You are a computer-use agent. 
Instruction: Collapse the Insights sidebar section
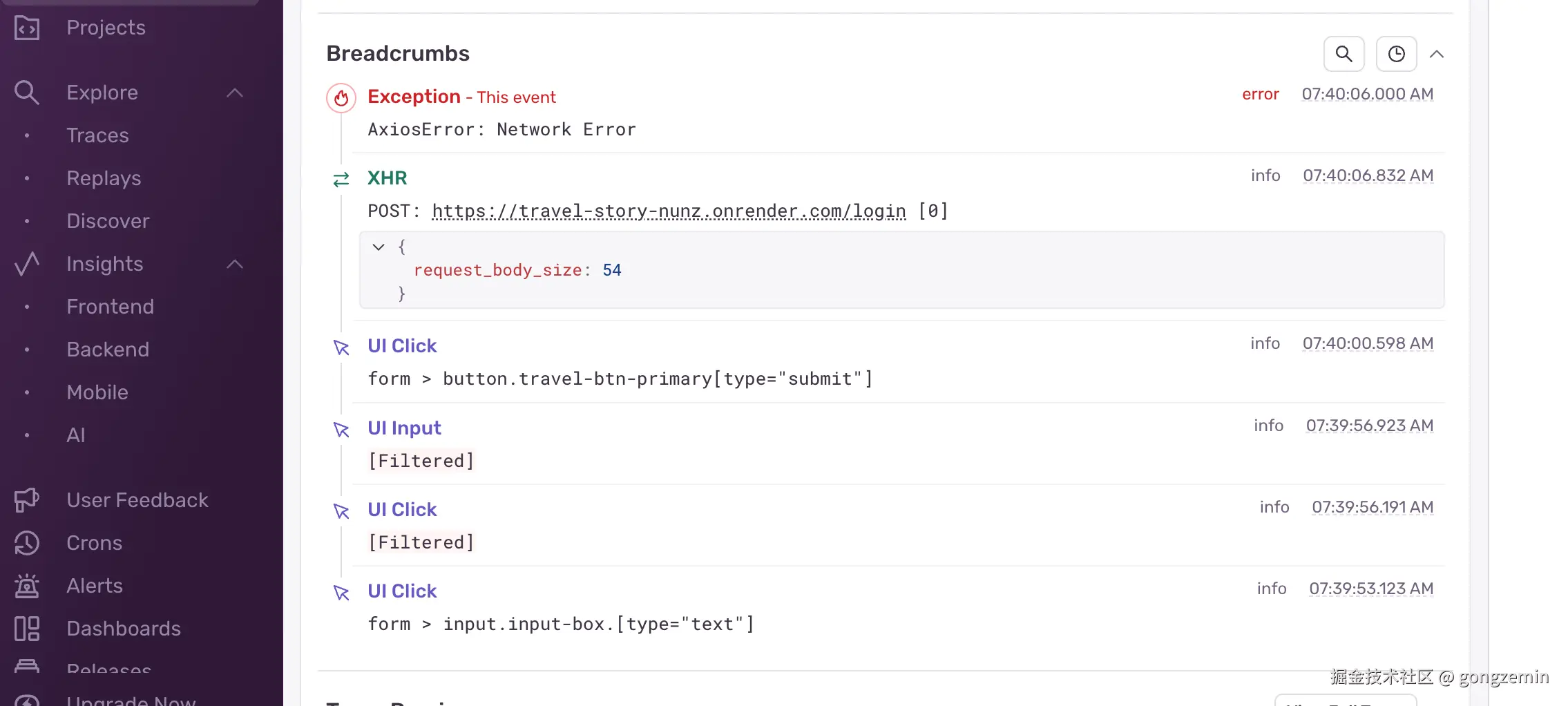(235, 264)
